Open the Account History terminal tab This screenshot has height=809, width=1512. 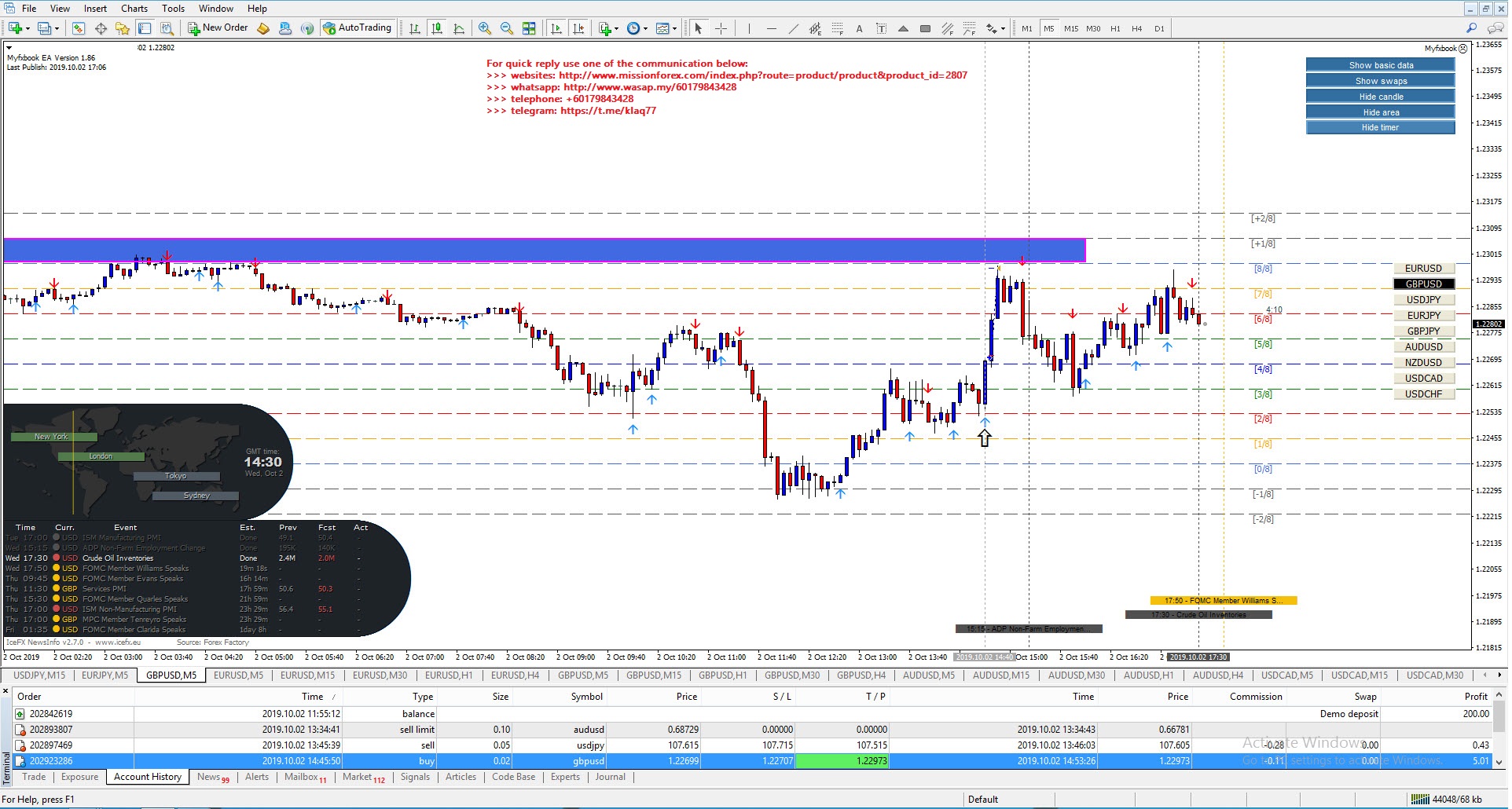pos(148,777)
